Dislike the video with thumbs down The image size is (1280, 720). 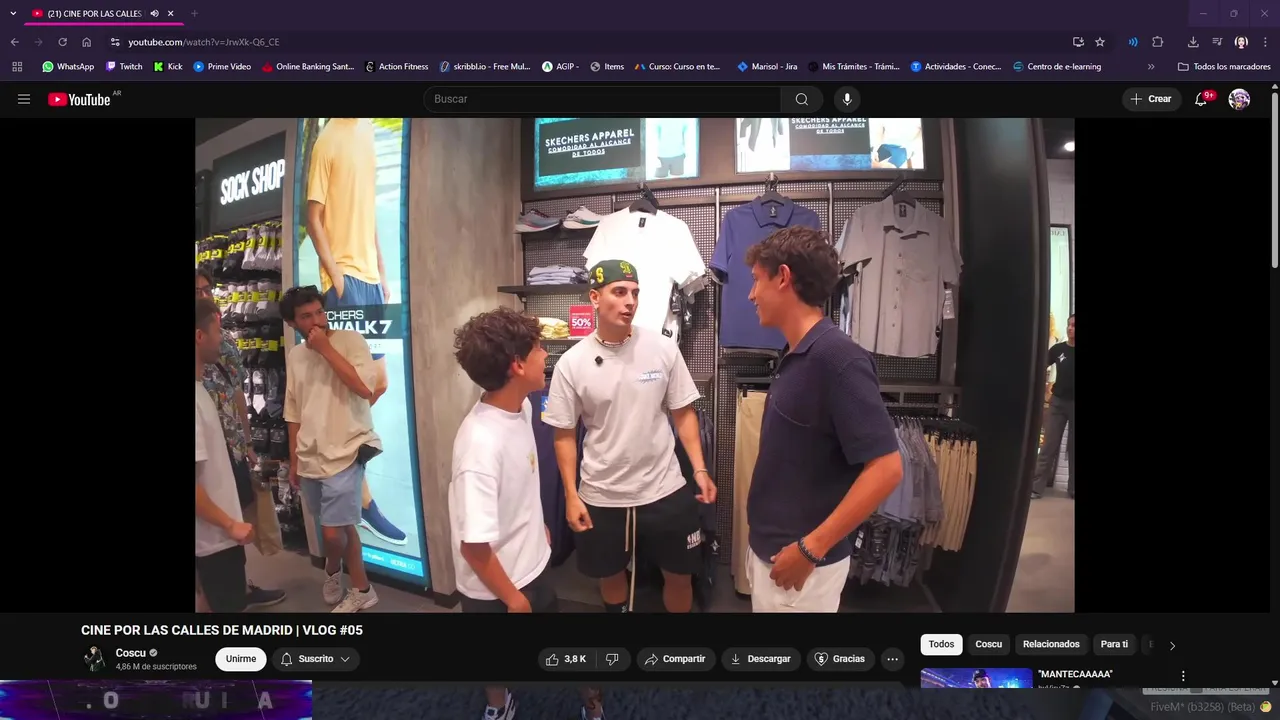pos(612,659)
